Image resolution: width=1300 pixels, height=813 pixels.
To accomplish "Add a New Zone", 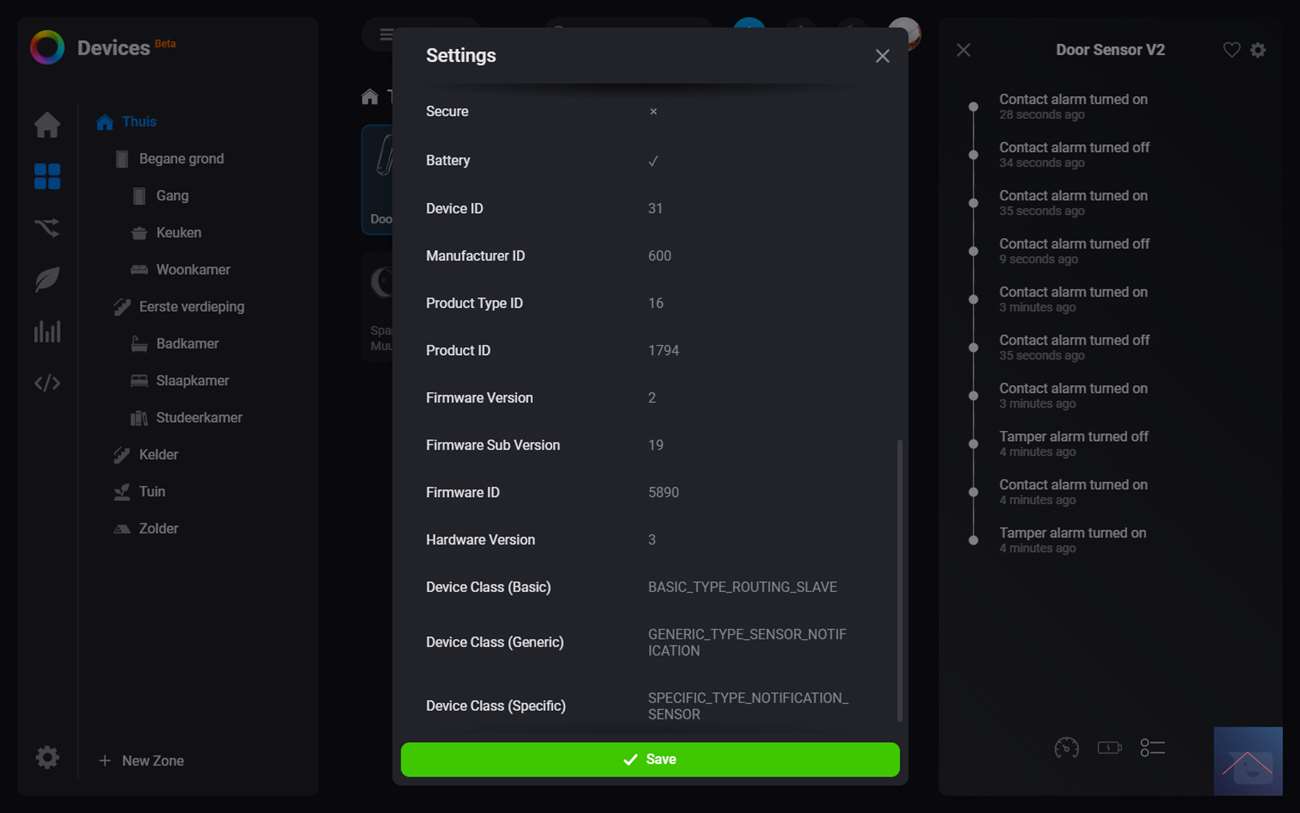I will click(x=141, y=761).
